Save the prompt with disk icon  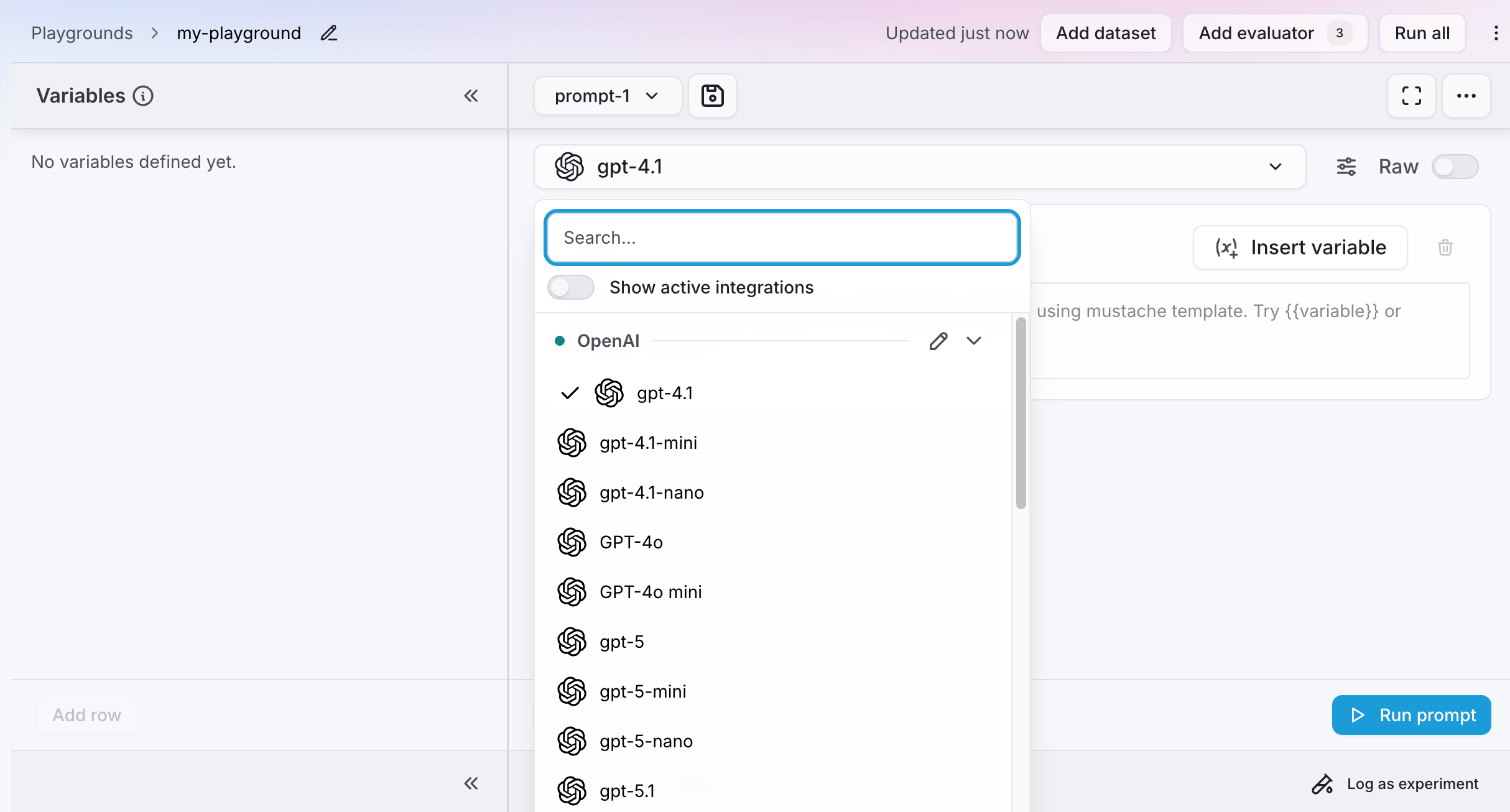pos(713,96)
